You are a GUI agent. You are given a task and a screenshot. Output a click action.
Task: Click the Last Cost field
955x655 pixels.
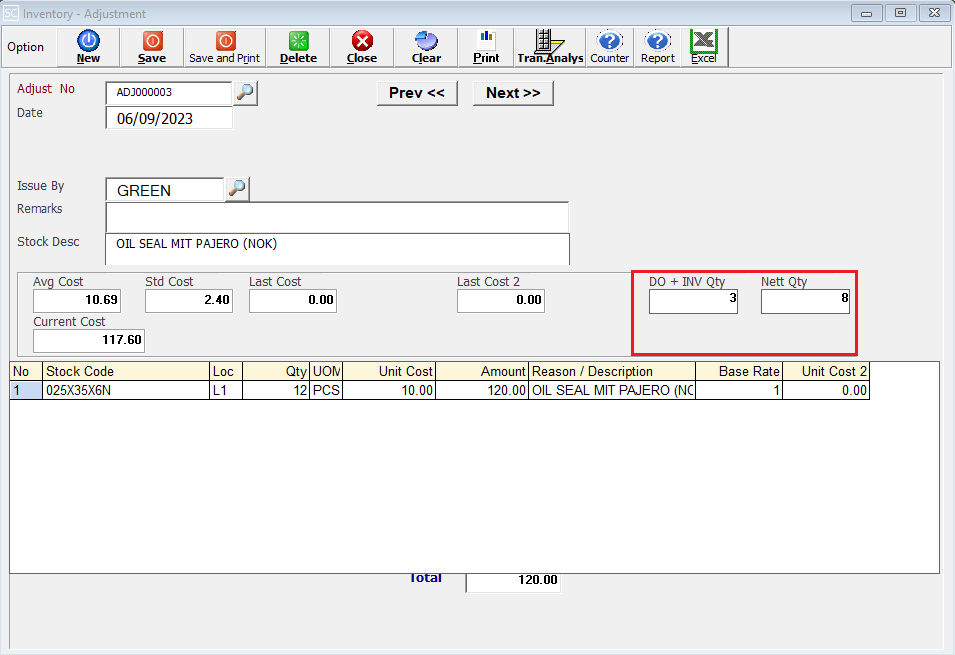pos(292,300)
